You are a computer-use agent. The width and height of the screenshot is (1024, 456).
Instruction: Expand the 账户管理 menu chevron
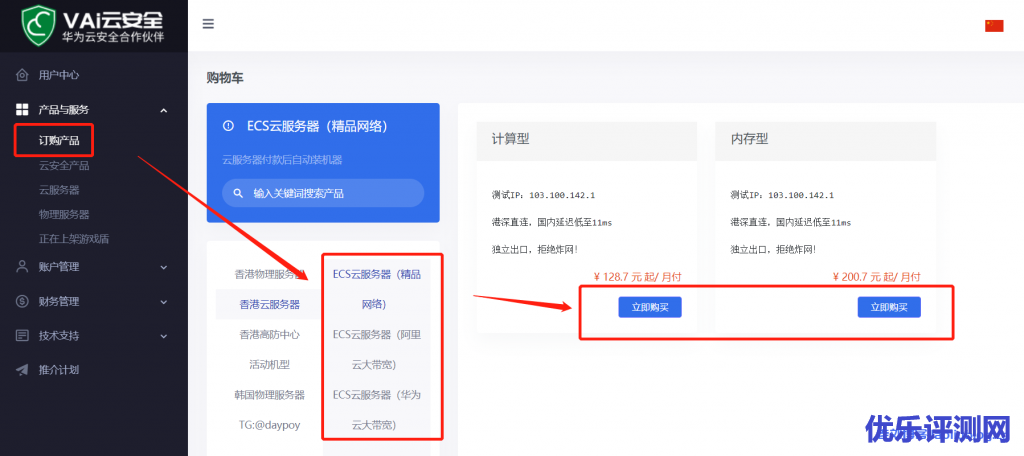point(164,267)
